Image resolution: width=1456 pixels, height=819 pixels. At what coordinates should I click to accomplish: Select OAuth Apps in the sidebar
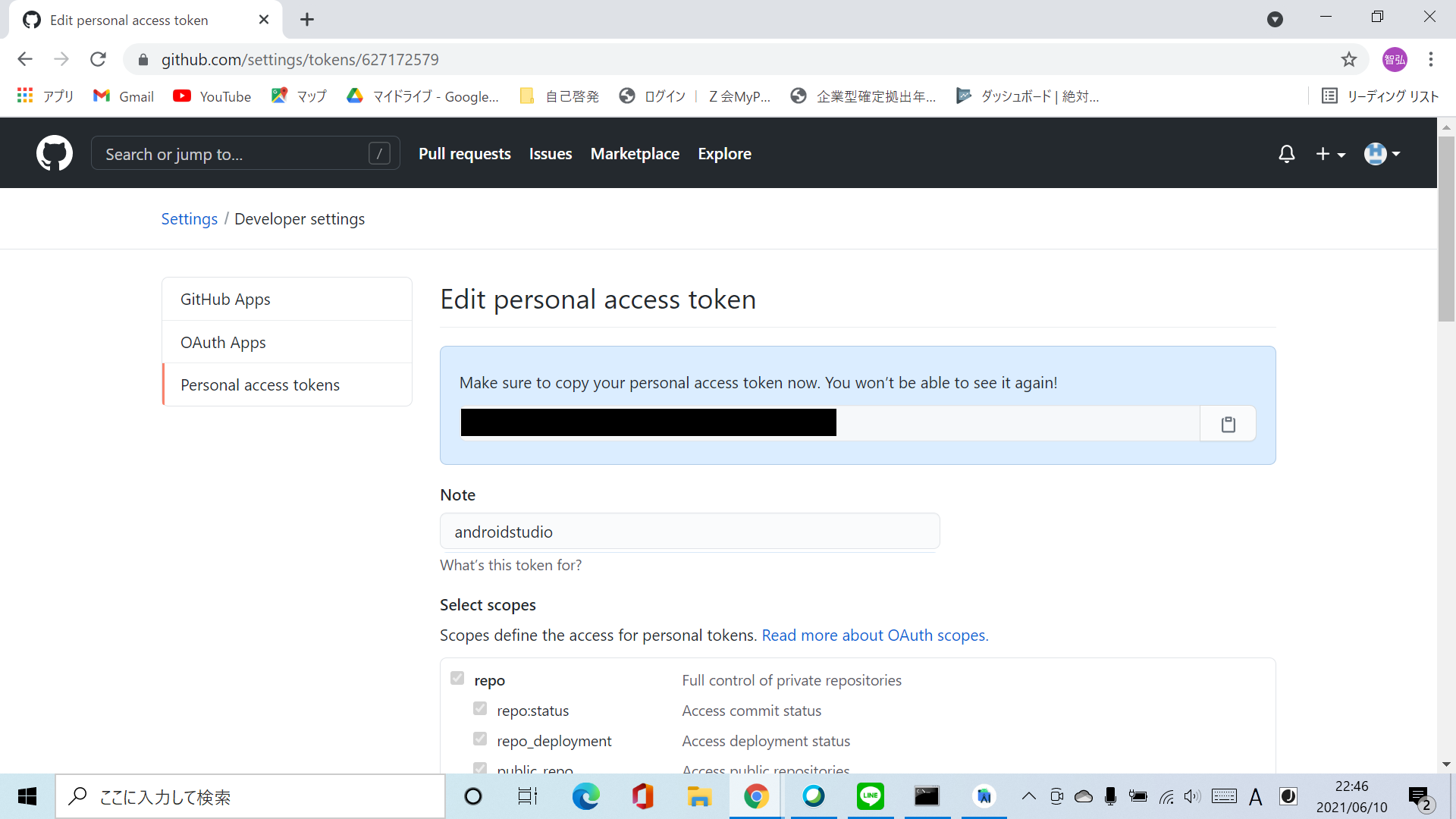click(223, 342)
